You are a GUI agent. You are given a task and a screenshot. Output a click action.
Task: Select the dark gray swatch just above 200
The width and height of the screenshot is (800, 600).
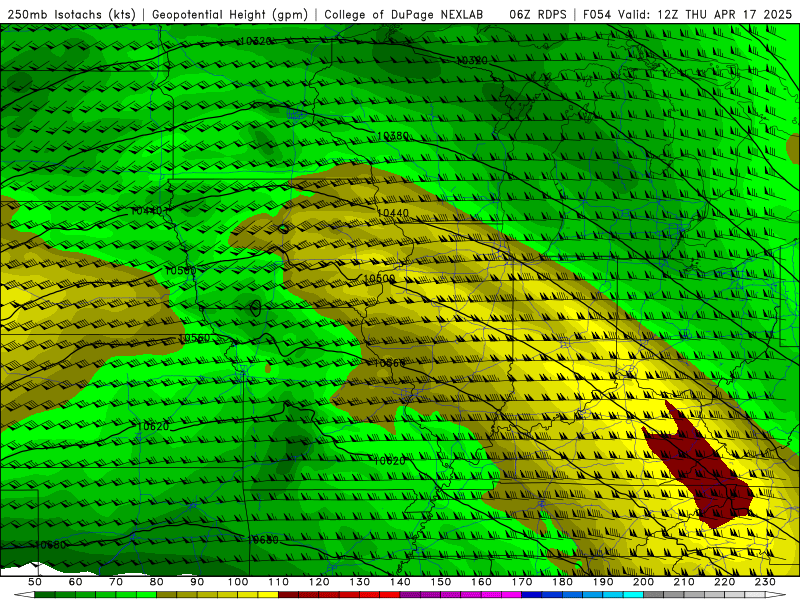[654, 595]
